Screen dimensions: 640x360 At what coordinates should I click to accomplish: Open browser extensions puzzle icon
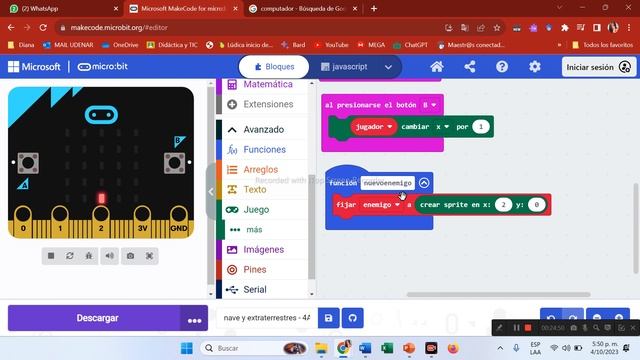[x=564, y=28]
